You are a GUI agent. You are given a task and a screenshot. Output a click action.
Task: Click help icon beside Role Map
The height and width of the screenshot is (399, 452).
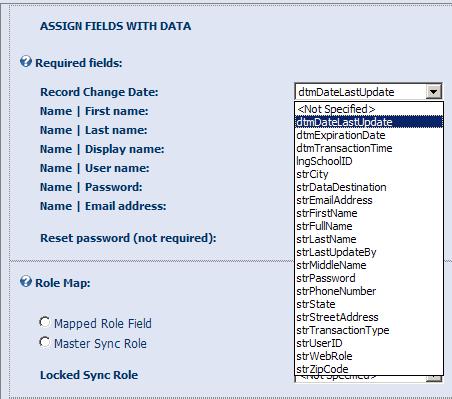pyautogui.click(x=26, y=282)
